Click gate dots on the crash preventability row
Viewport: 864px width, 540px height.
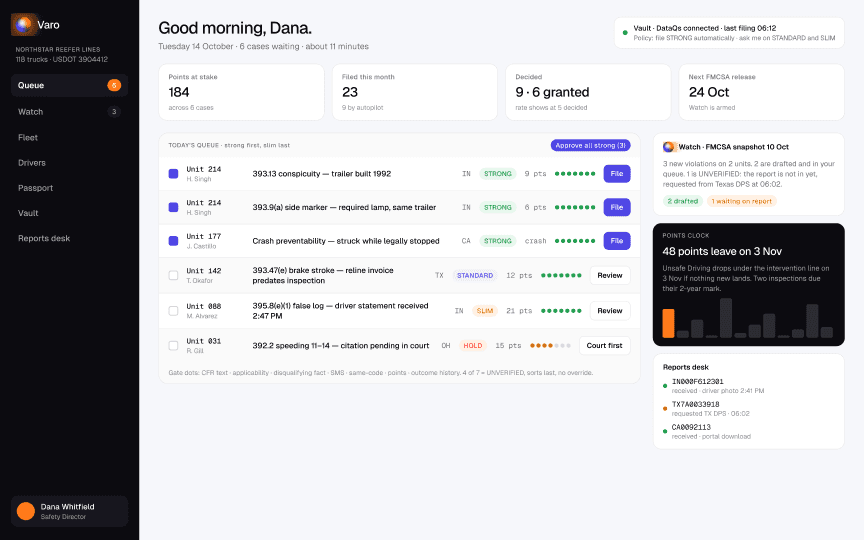click(x=575, y=241)
